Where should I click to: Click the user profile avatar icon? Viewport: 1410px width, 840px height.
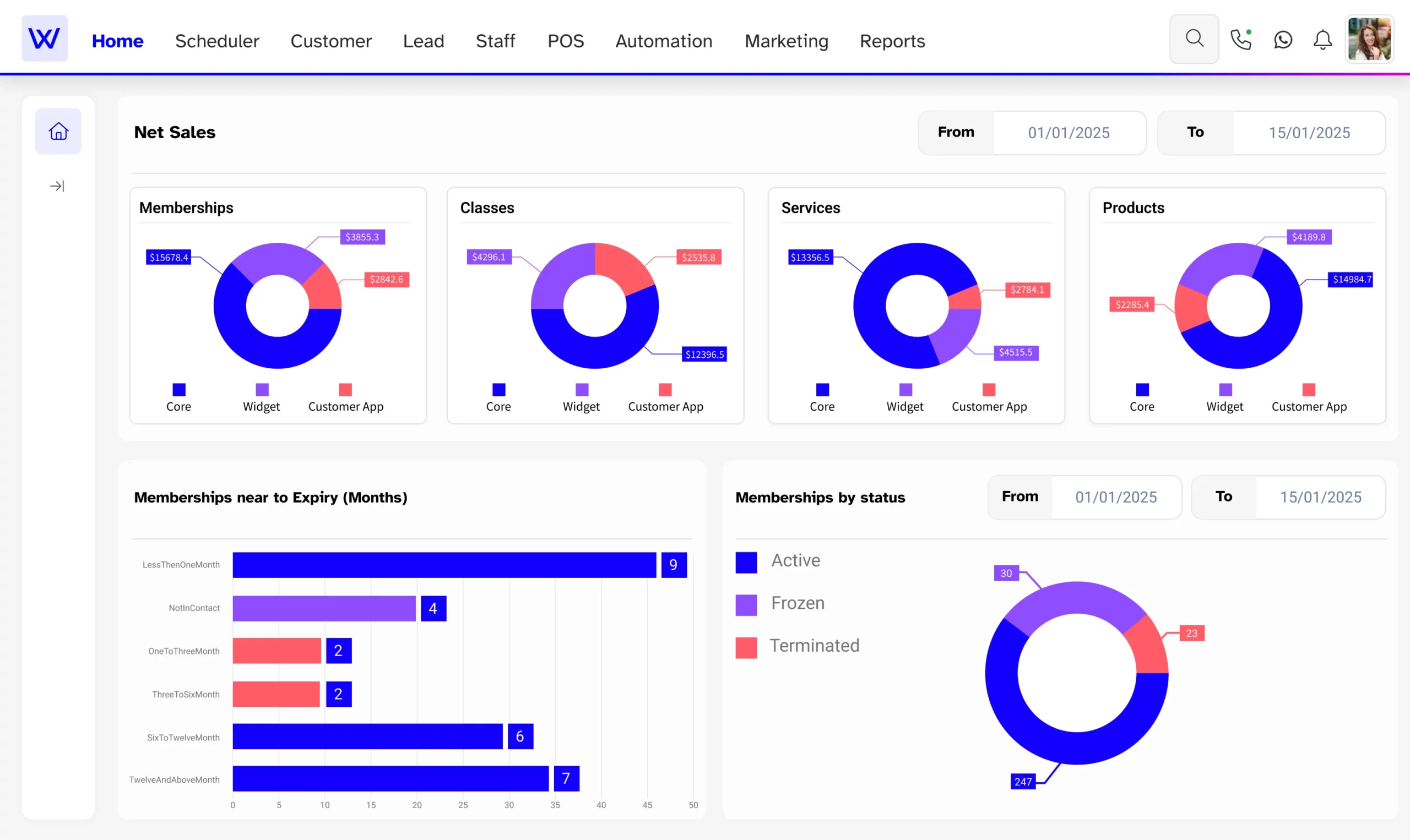coord(1371,39)
